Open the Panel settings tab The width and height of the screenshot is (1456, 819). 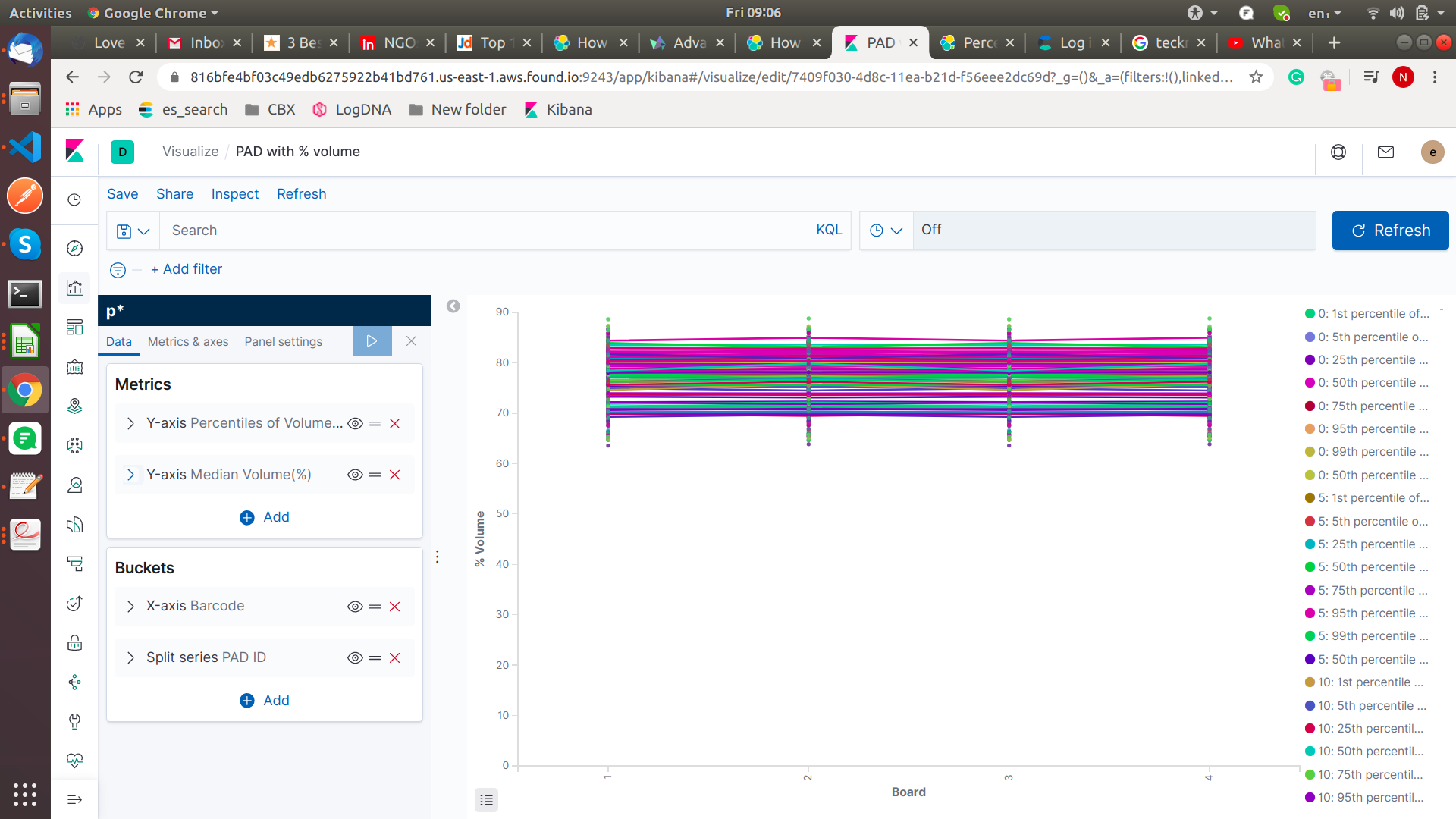click(283, 342)
